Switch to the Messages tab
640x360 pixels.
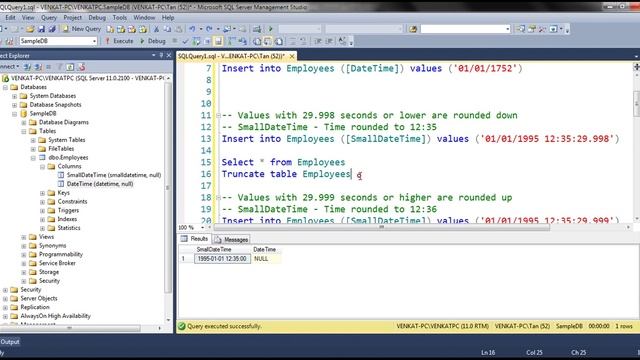[231, 240]
